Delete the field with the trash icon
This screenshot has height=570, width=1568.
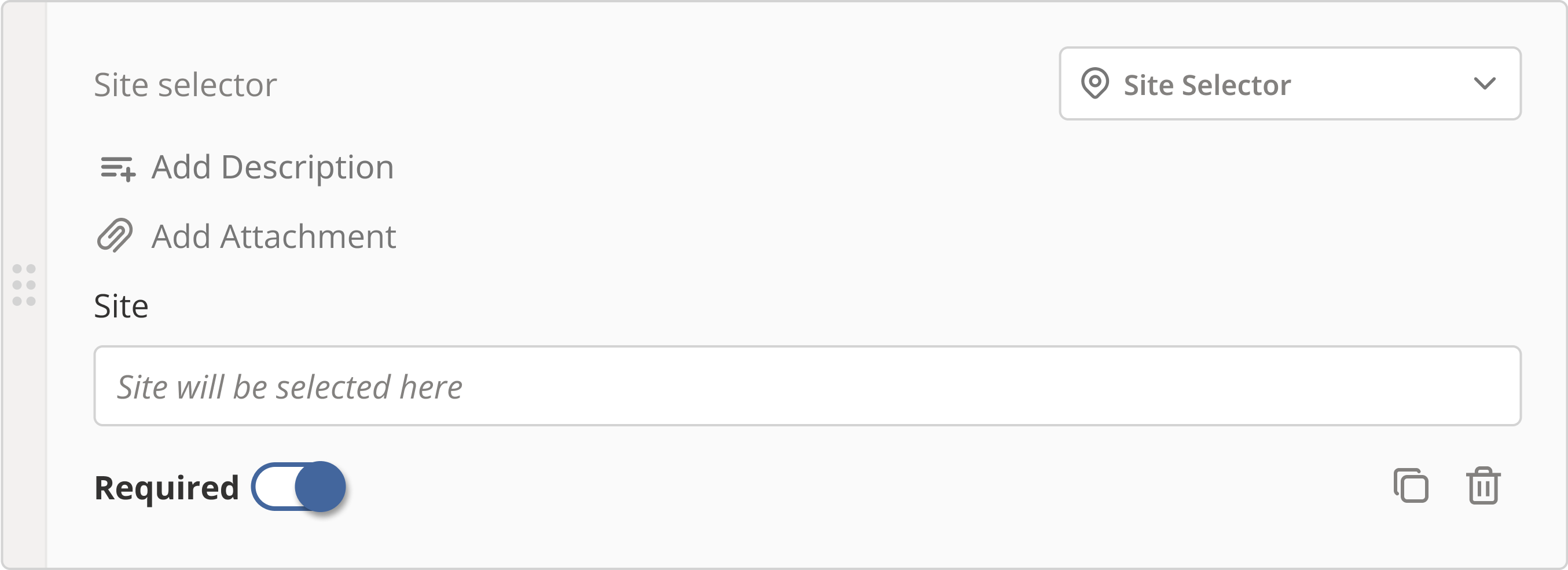1483,486
